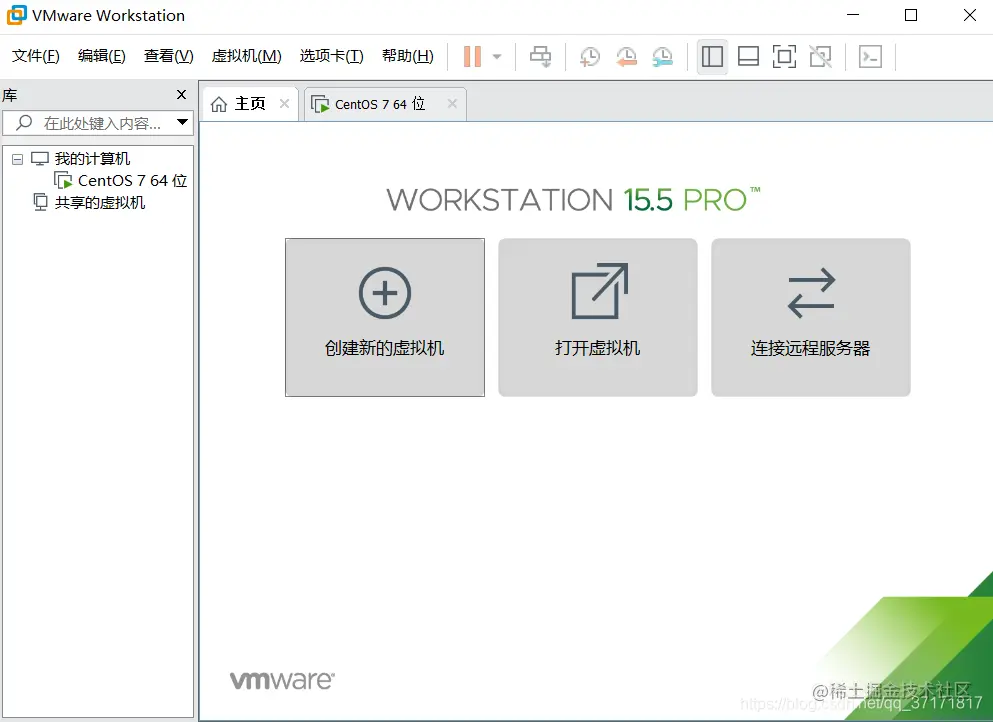Click the VMware Workstation title bar icon

17,15
